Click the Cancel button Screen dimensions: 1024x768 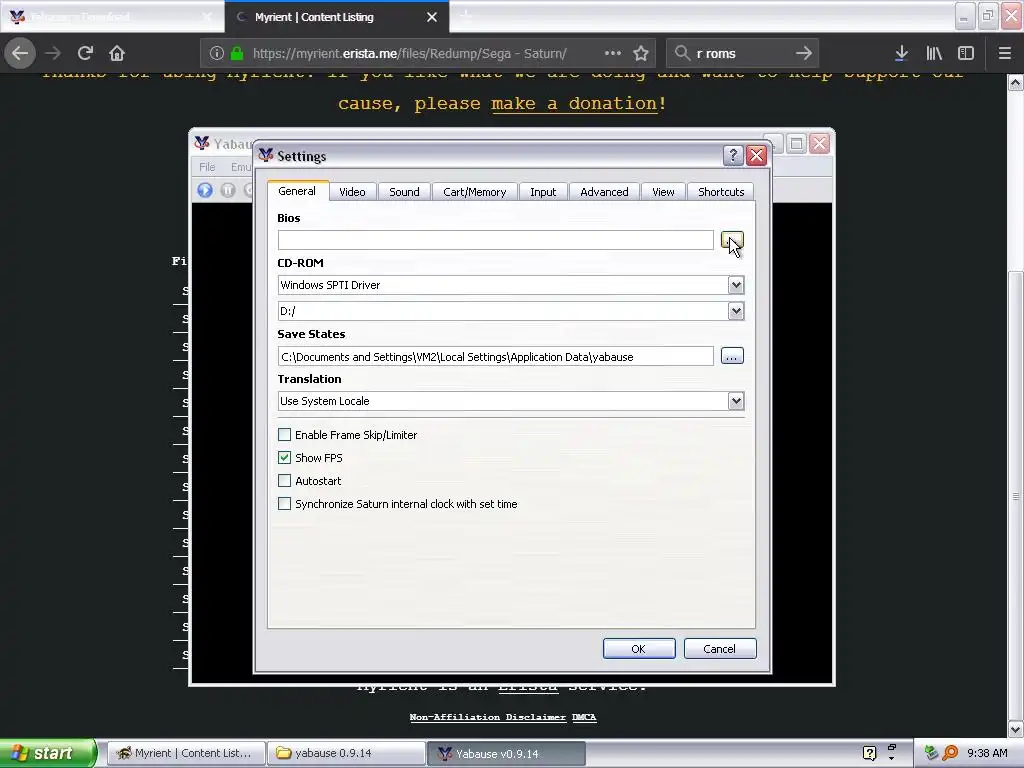click(720, 648)
